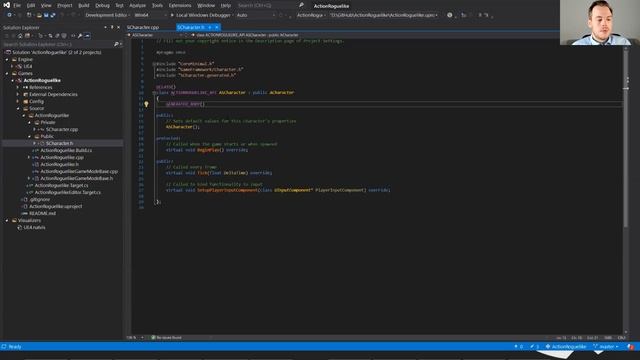This screenshot has height=360, width=640.
Task: Select SCharacter.h in Solution Explorer tree
Action: 60,143
